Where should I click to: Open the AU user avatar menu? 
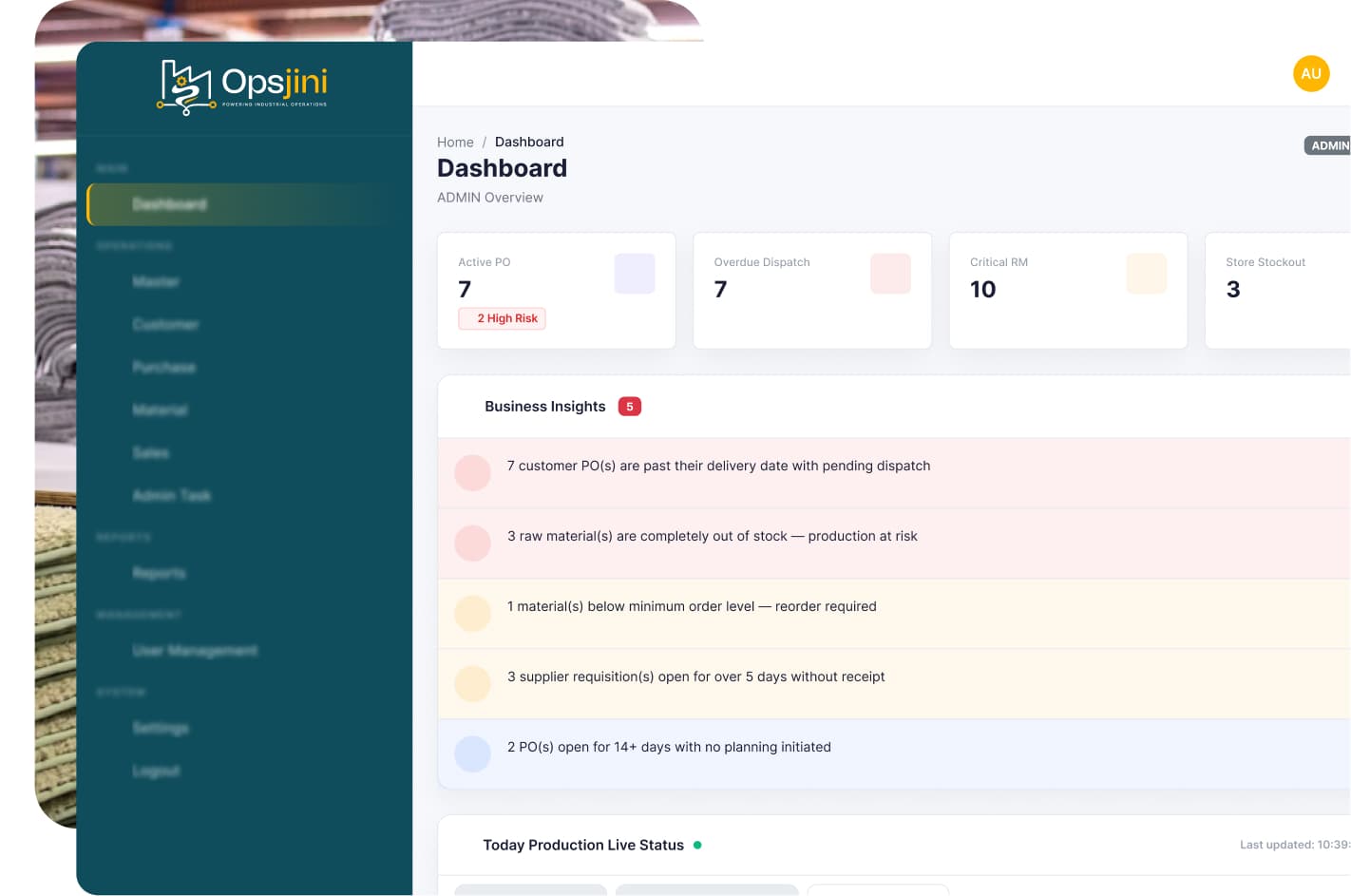tap(1311, 73)
